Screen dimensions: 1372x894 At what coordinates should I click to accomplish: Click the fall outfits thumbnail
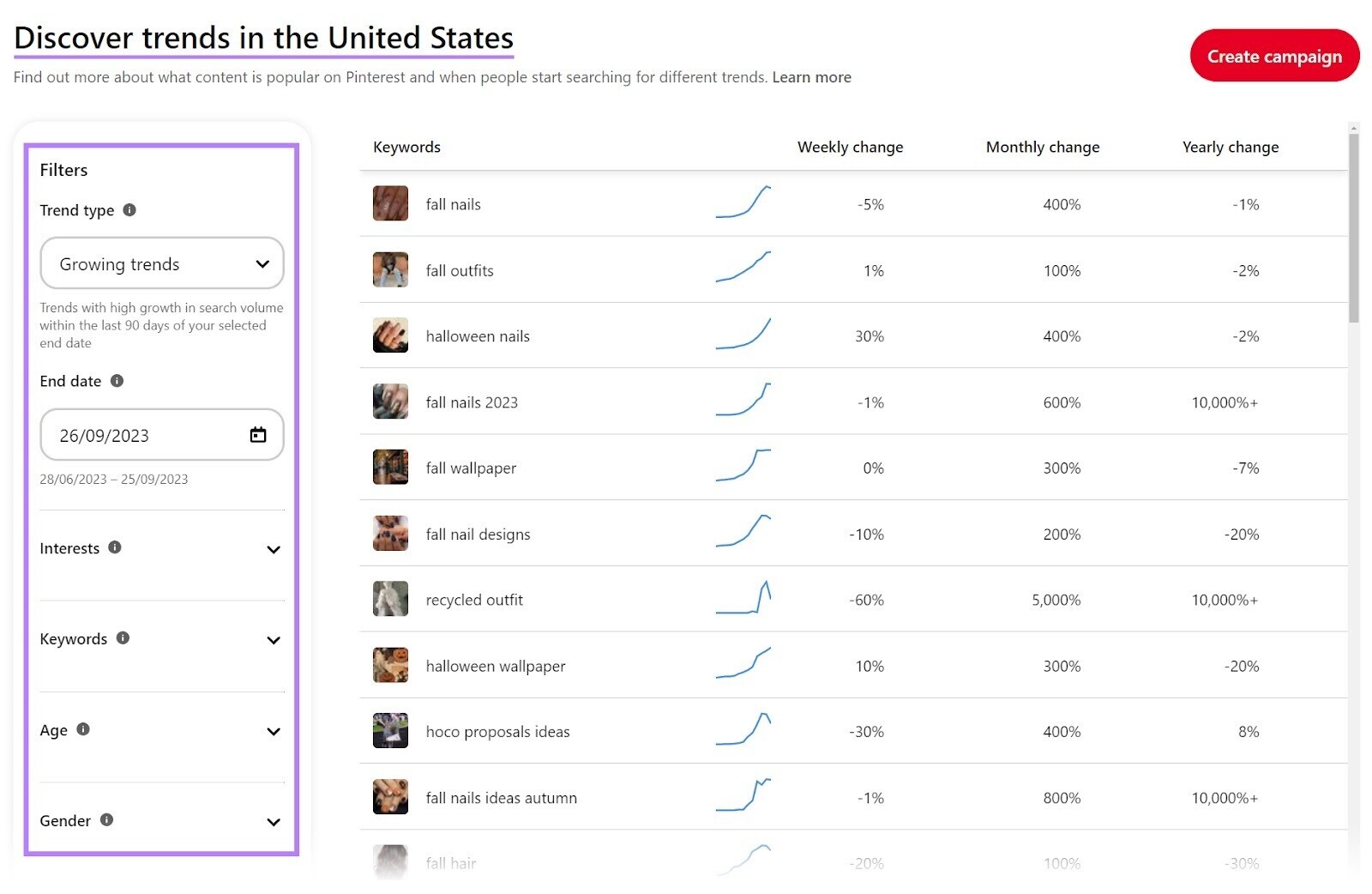click(390, 269)
